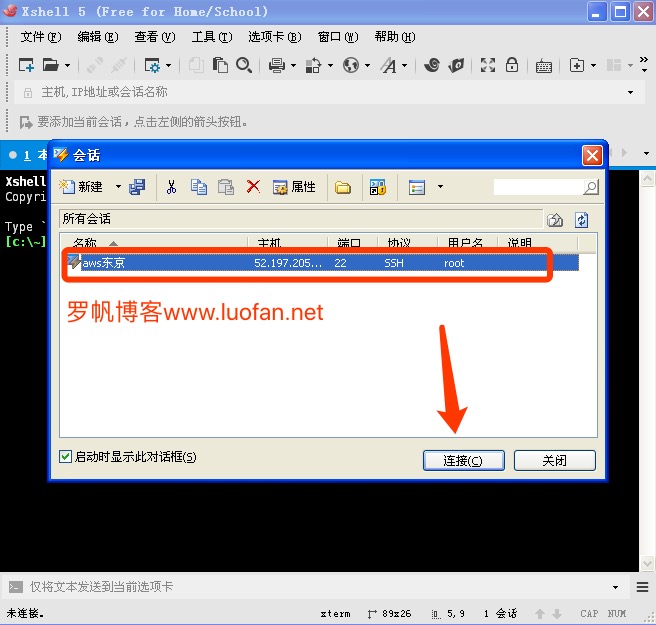
Task: Click the Save As disks icon in Sessions dialog
Action: click(x=137, y=187)
